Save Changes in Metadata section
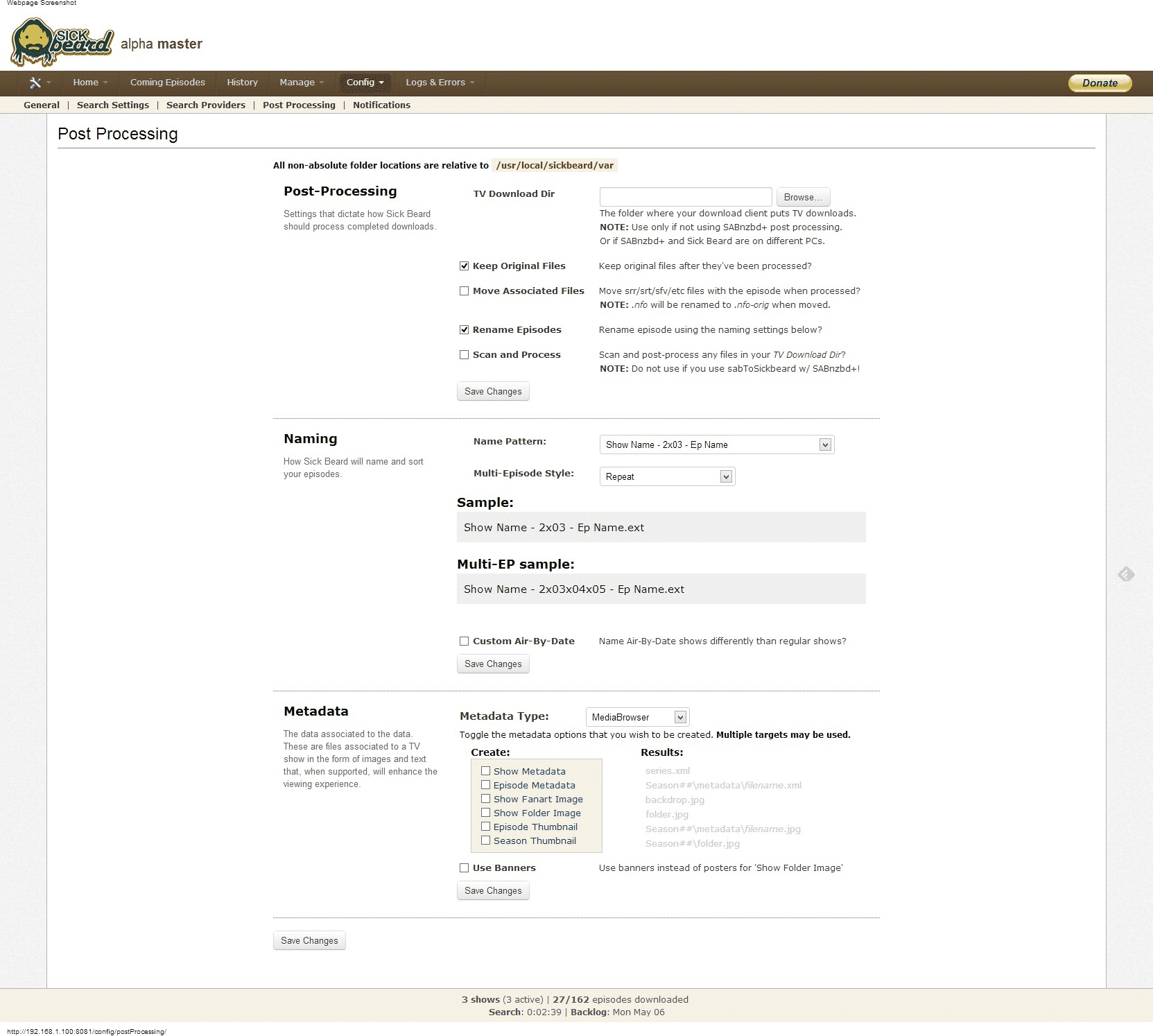The image size is (1153, 1036). (493, 891)
